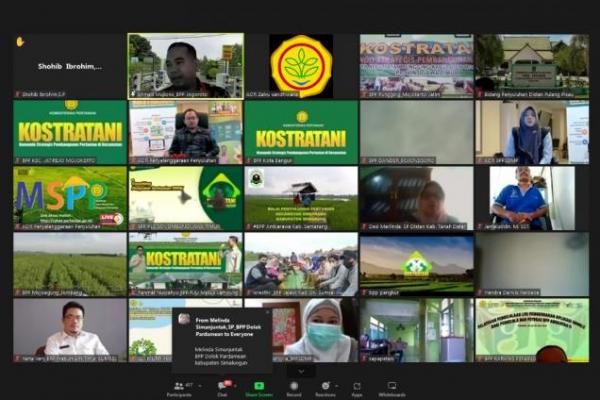Expand the arrow next to Reactions
The width and height of the screenshot is (600, 400).
click(338, 384)
